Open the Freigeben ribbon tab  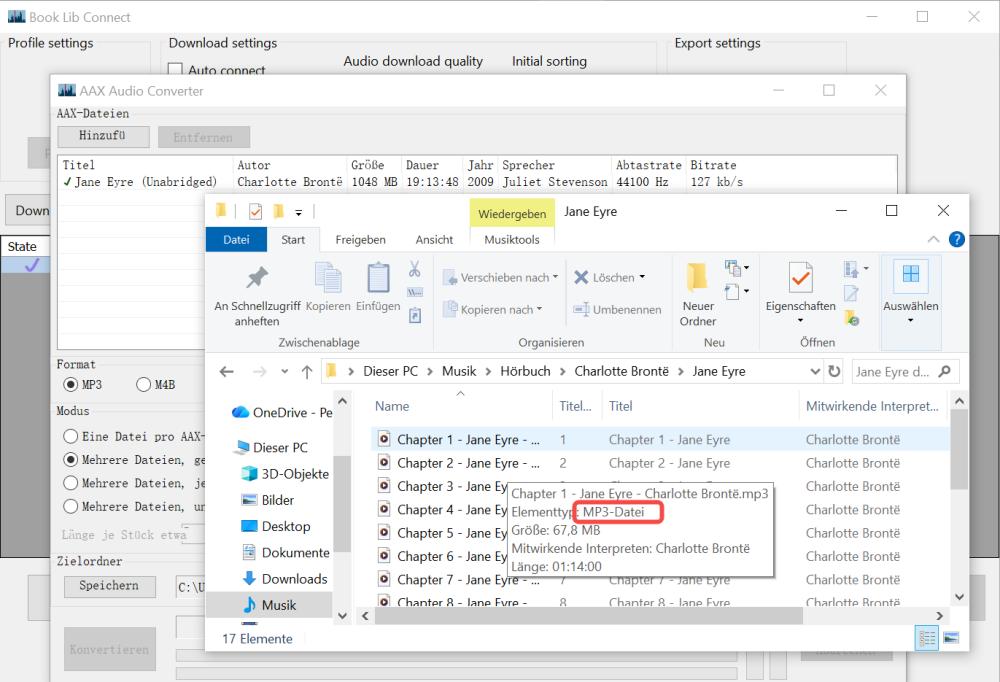[360, 239]
